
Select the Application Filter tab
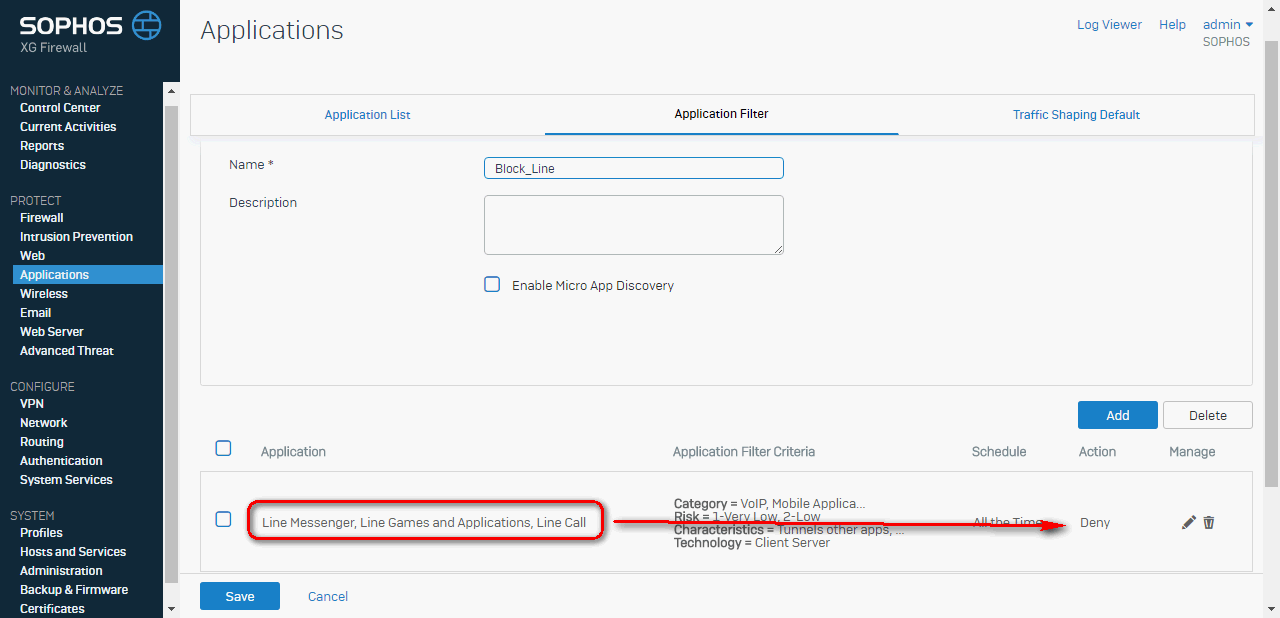[x=722, y=114]
